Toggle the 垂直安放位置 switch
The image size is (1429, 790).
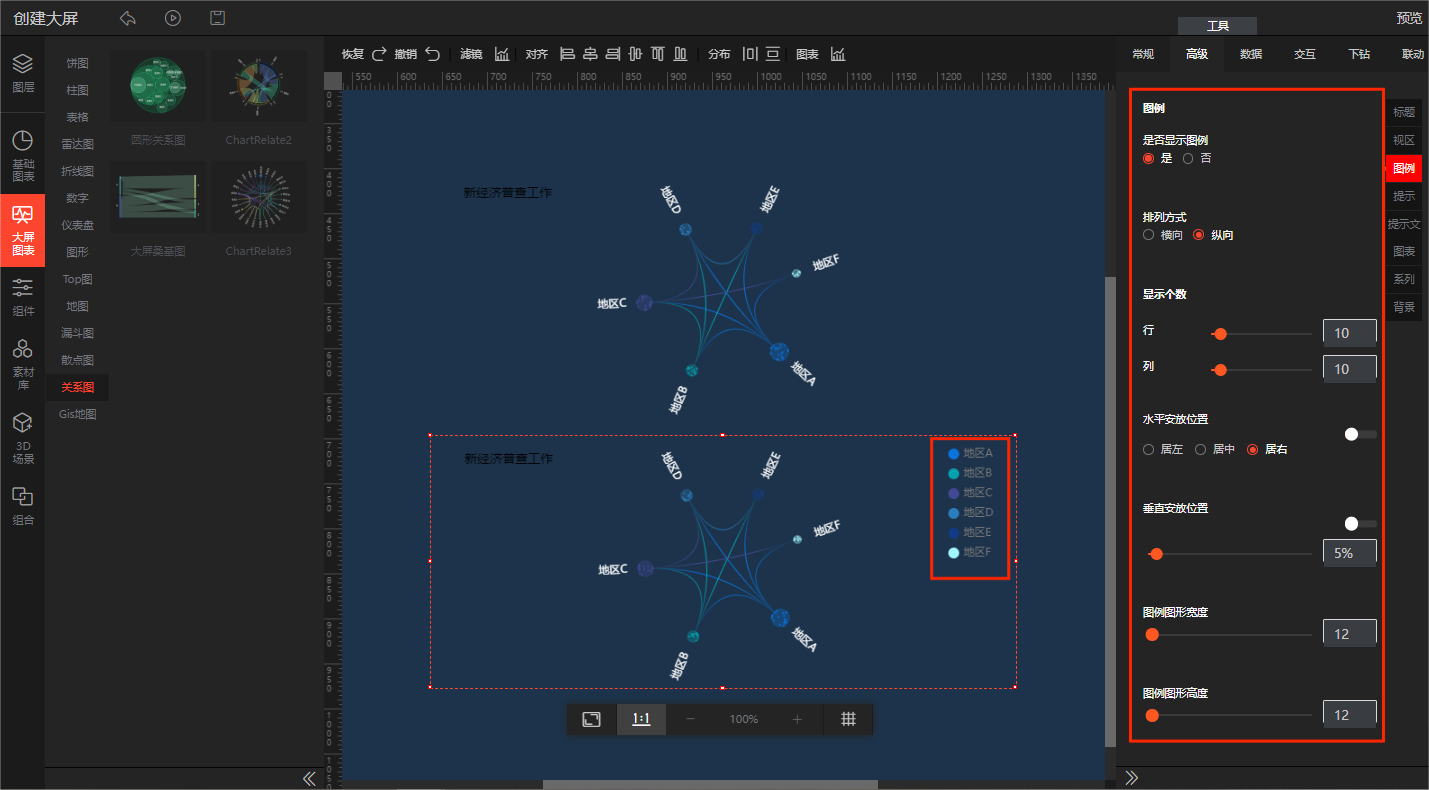(x=1359, y=523)
